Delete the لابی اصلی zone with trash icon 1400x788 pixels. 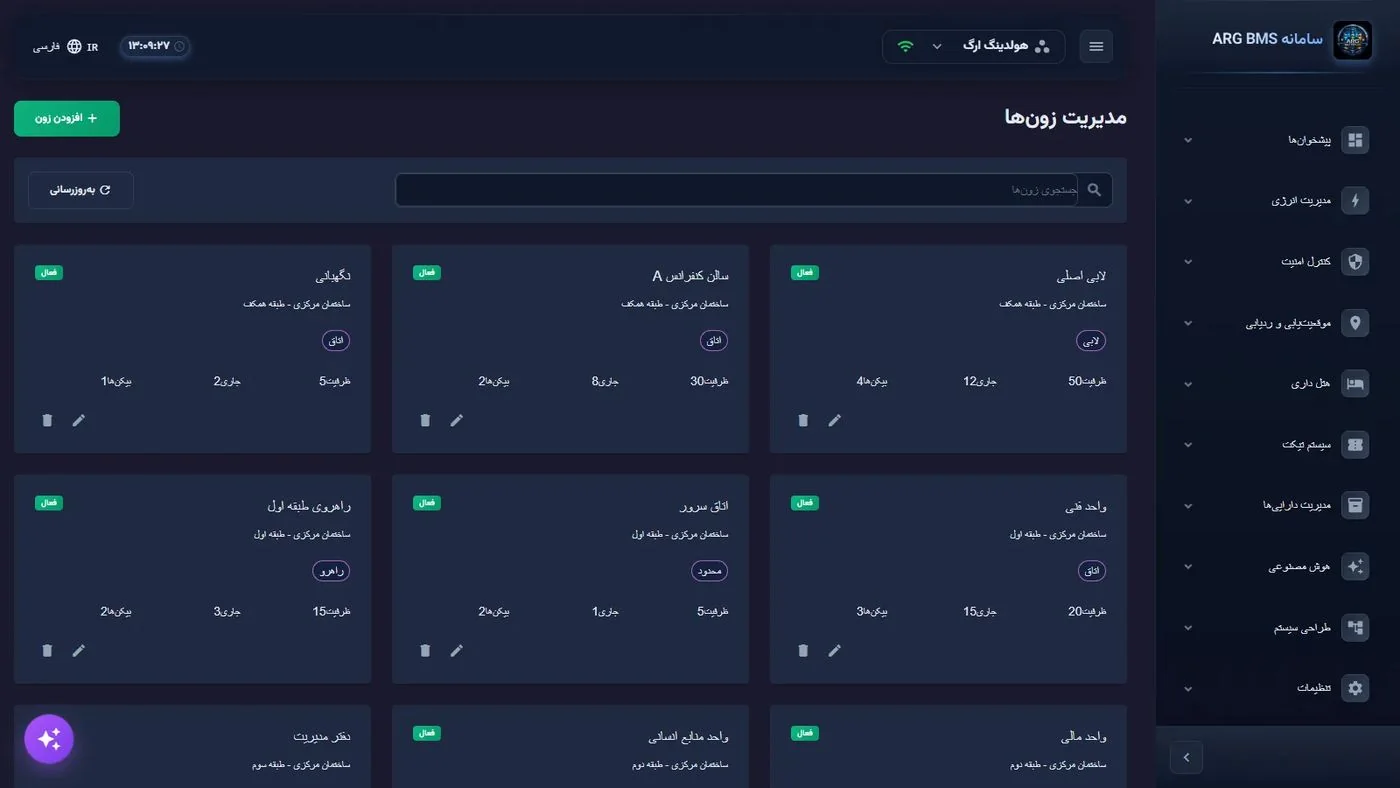pos(803,420)
